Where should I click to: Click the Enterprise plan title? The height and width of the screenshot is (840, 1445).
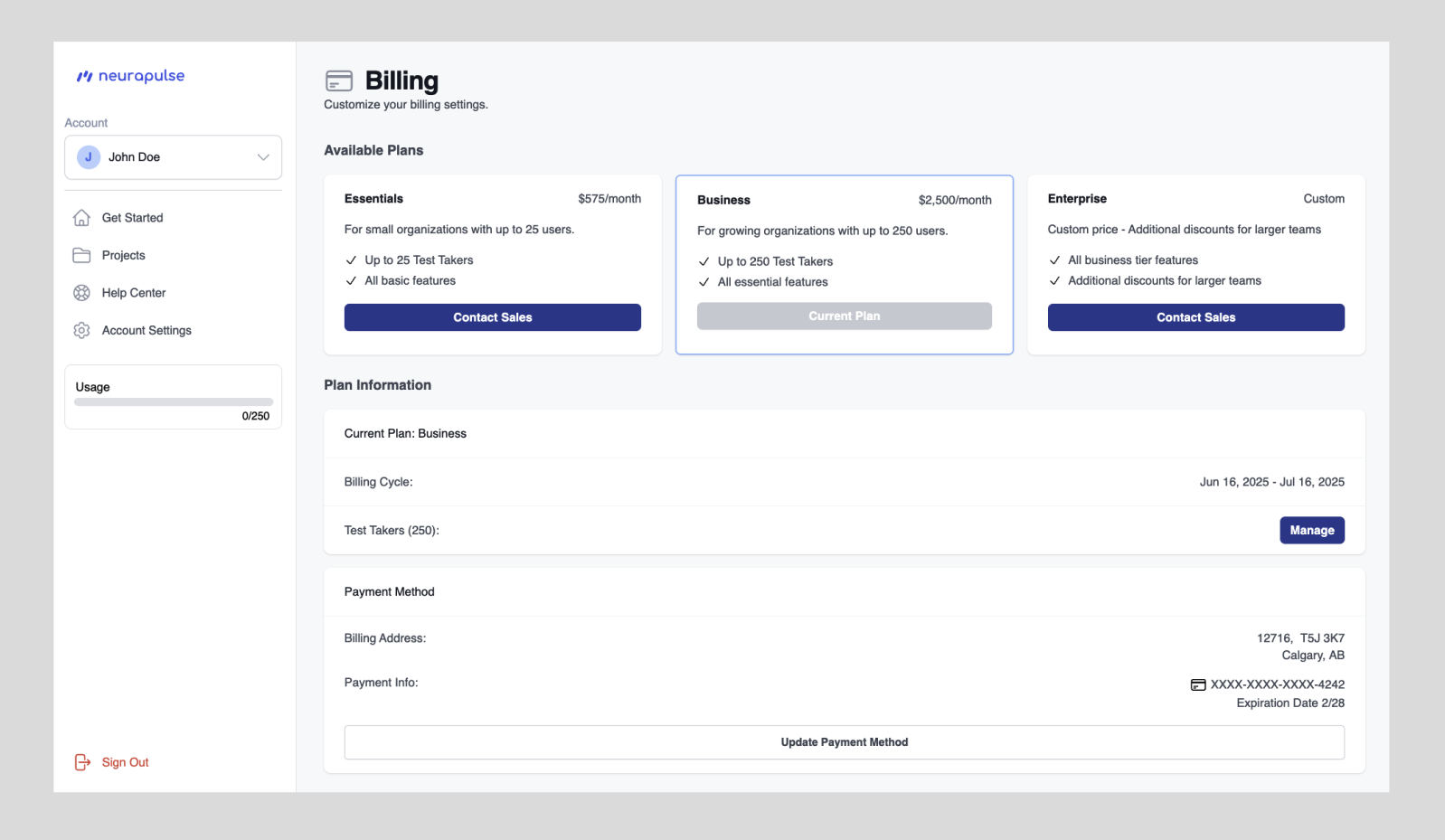pos(1077,199)
